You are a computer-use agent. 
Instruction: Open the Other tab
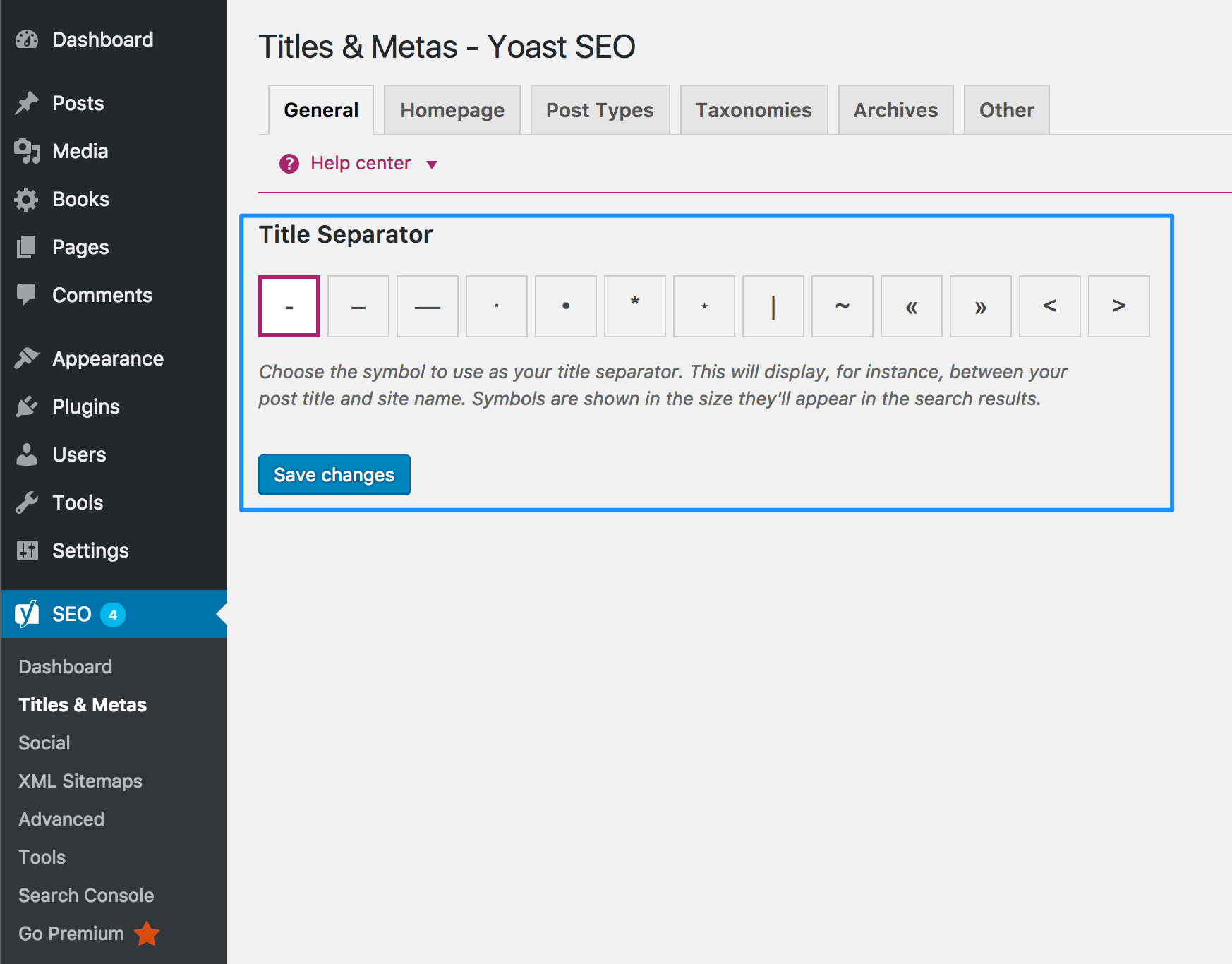[1007, 110]
